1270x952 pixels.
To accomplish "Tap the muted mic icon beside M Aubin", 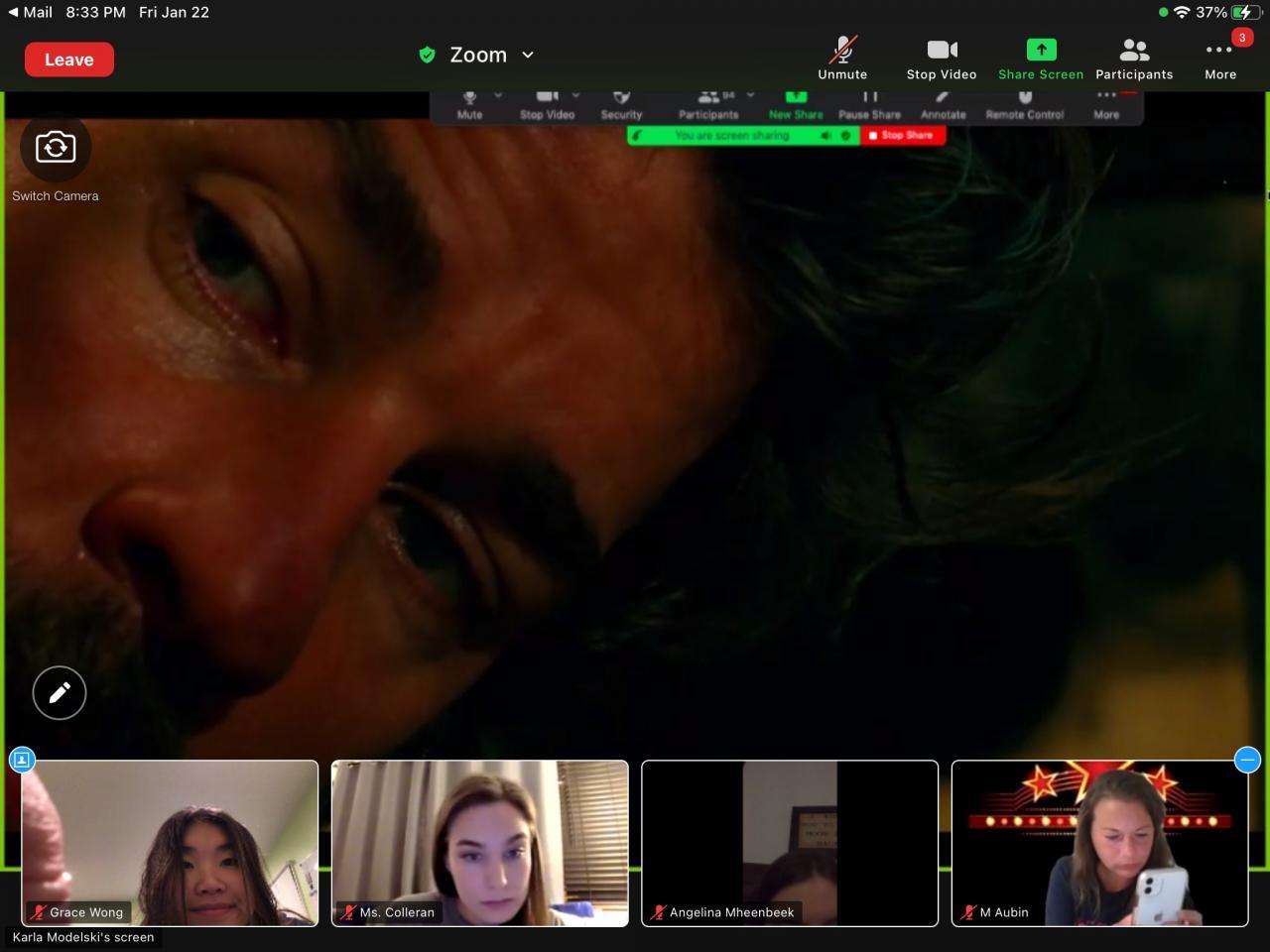I will point(968,912).
